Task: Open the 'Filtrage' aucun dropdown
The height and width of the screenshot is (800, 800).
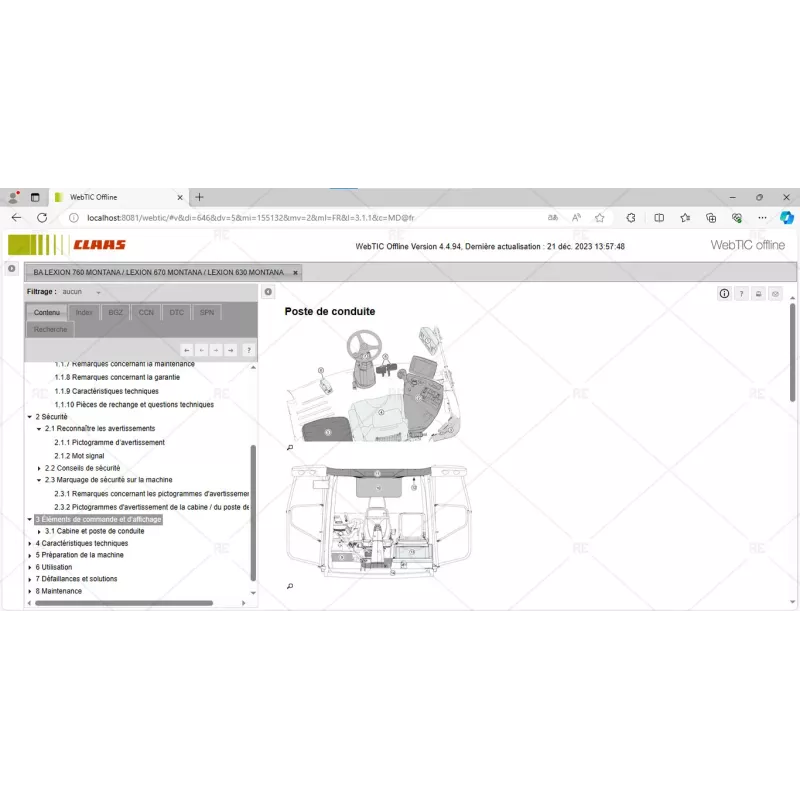Action: [x=81, y=292]
